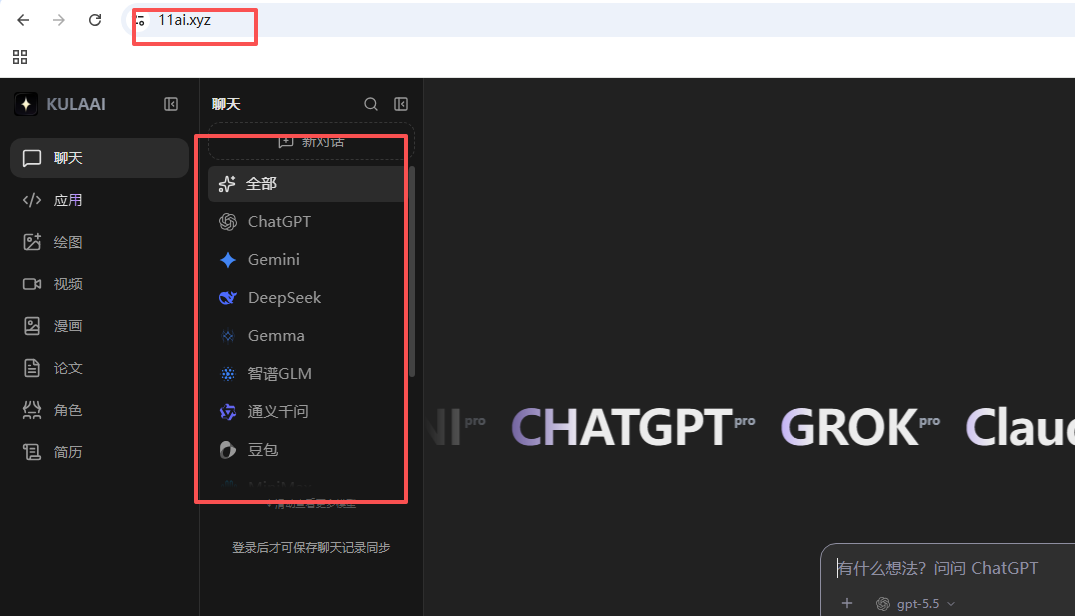The width and height of the screenshot is (1075, 616).
Task: Open the site information icon beside the URL
Action: point(141,21)
